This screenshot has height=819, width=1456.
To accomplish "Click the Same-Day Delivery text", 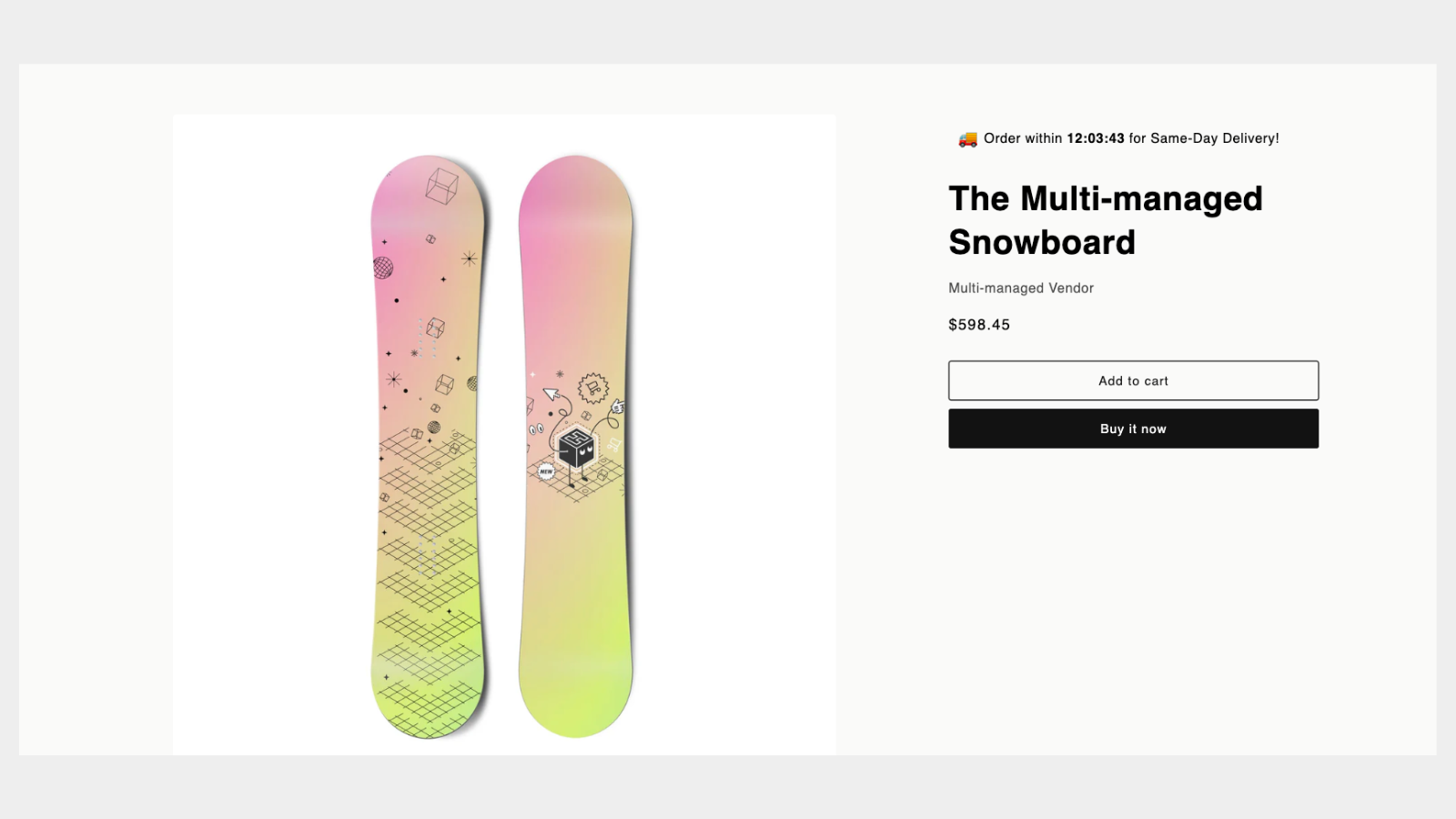I will pyautogui.click(x=1214, y=138).
